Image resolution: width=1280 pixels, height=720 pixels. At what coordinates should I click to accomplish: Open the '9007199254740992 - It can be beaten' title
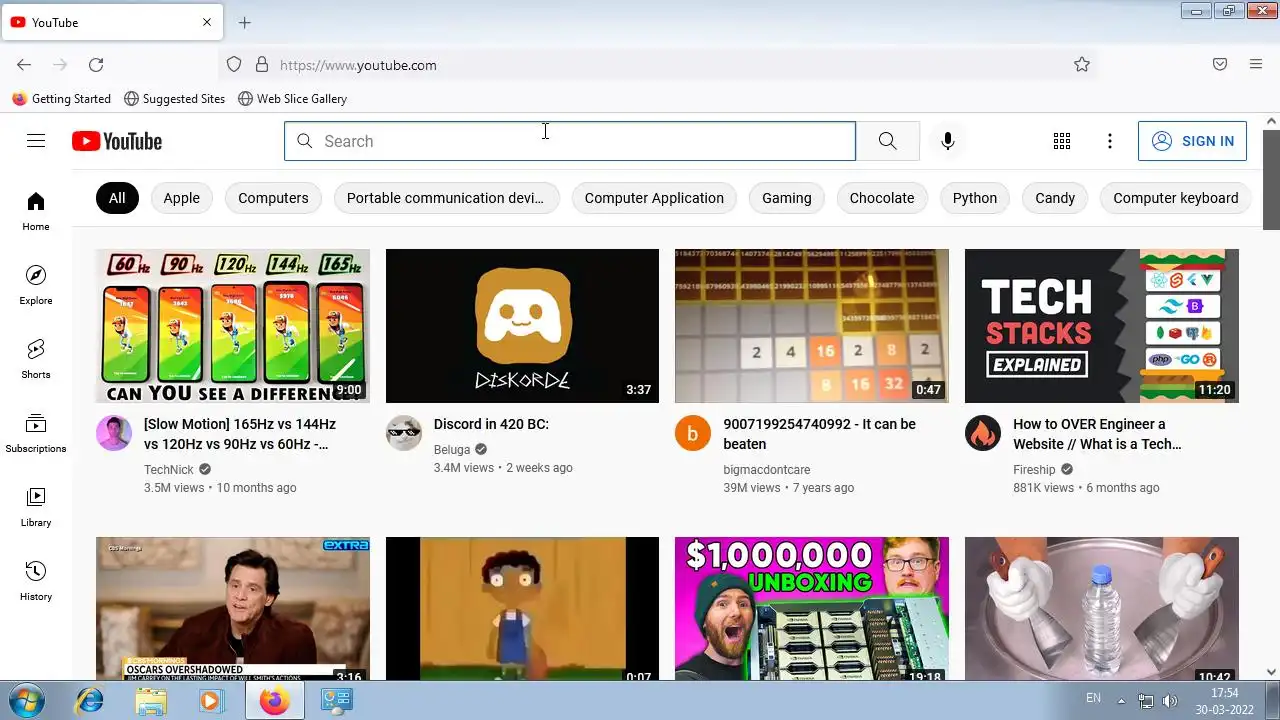tap(819, 434)
